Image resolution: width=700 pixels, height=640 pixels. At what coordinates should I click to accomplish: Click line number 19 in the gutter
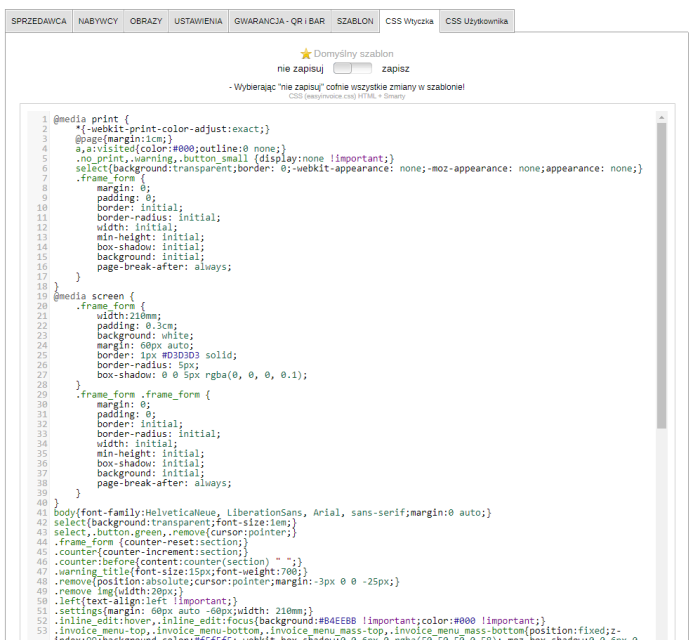(43, 296)
